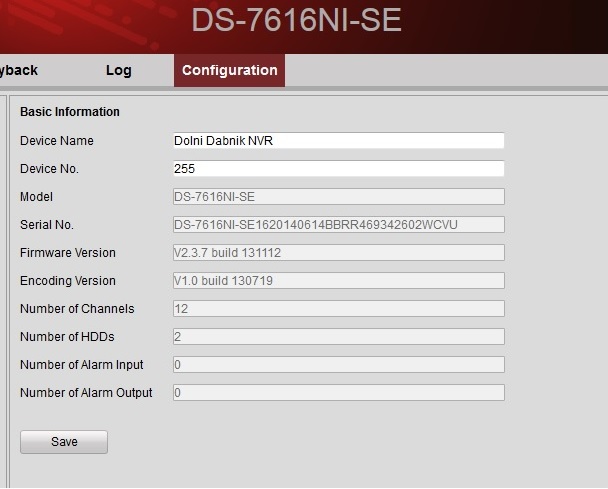Click the Device Name label
Viewport: 608px width, 489px height.
coord(57,140)
